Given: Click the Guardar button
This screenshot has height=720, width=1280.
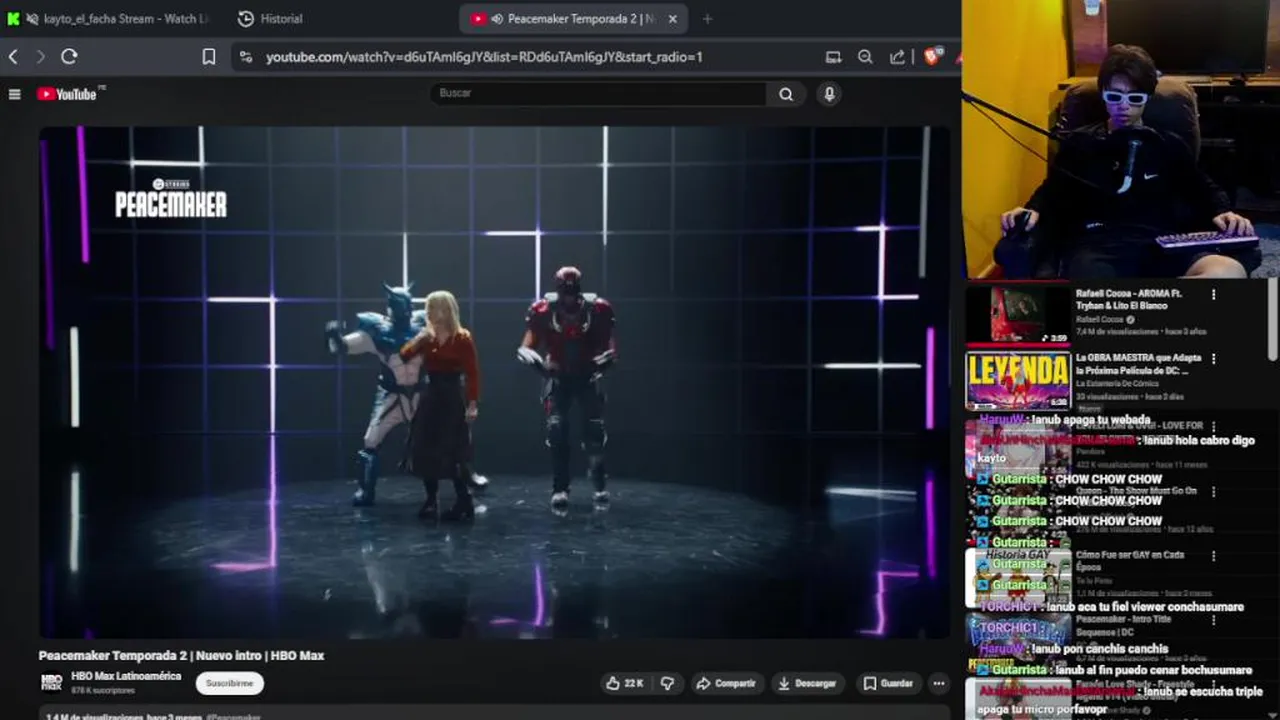Looking at the screenshot, I should 888,683.
